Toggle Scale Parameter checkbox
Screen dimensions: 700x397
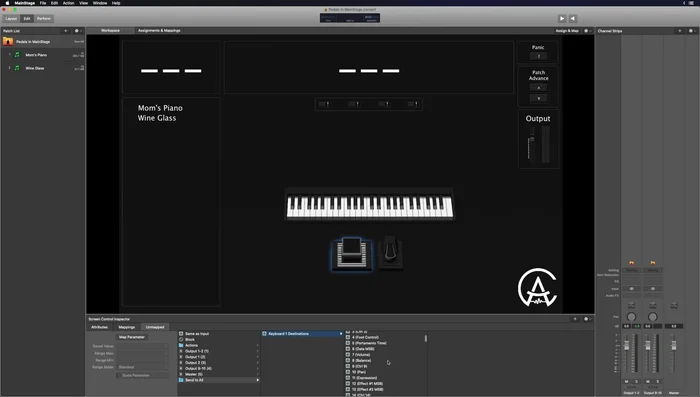pyautogui.click(x=119, y=376)
